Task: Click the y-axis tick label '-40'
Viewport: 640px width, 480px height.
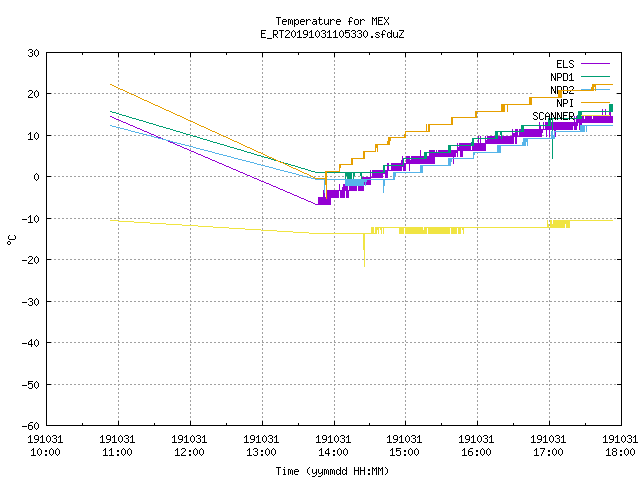Action: click(x=31, y=343)
